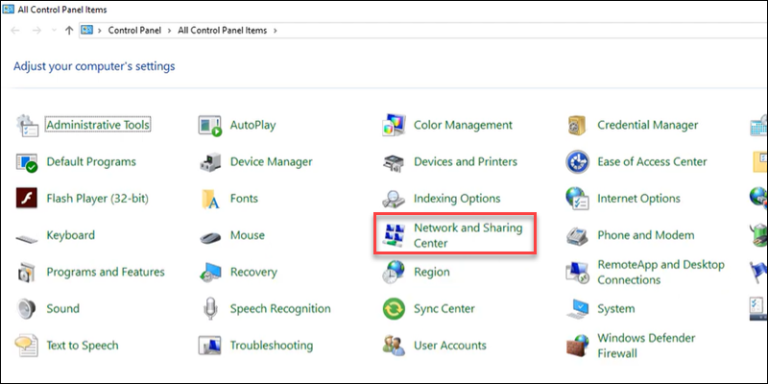This screenshot has height=384, width=768.
Task: Click the Control Panel breadcrumb
Action: pyautogui.click(x=134, y=30)
